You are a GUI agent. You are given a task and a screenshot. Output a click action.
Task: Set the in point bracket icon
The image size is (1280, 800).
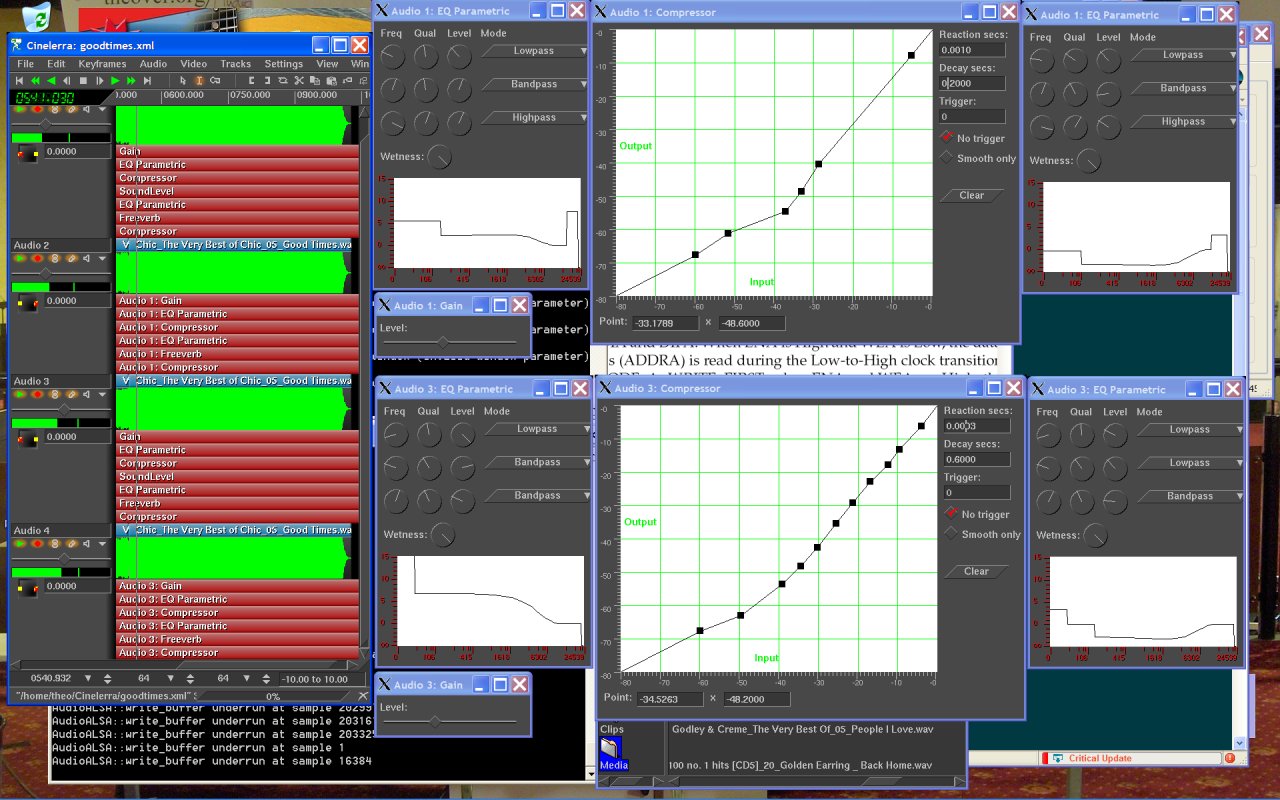click(x=251, y=80)
